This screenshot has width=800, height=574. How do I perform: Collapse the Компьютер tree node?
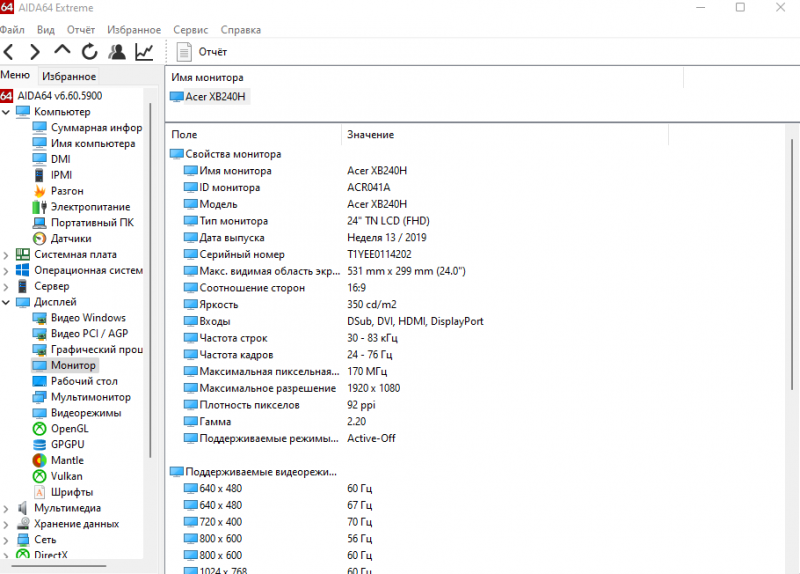click(6, 112)
